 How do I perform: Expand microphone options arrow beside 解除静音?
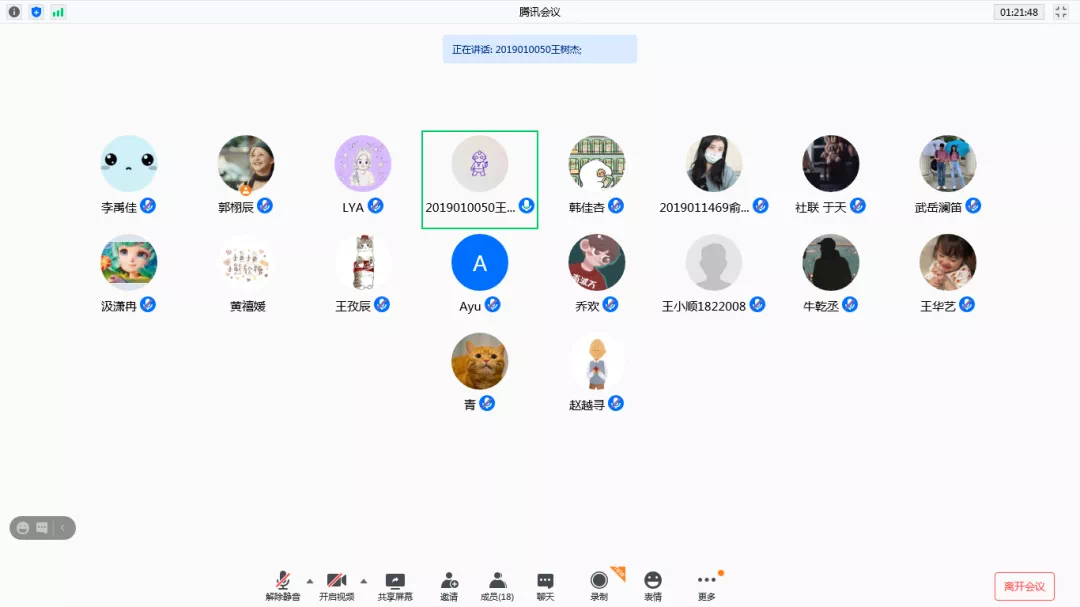(x=310, y=580)
